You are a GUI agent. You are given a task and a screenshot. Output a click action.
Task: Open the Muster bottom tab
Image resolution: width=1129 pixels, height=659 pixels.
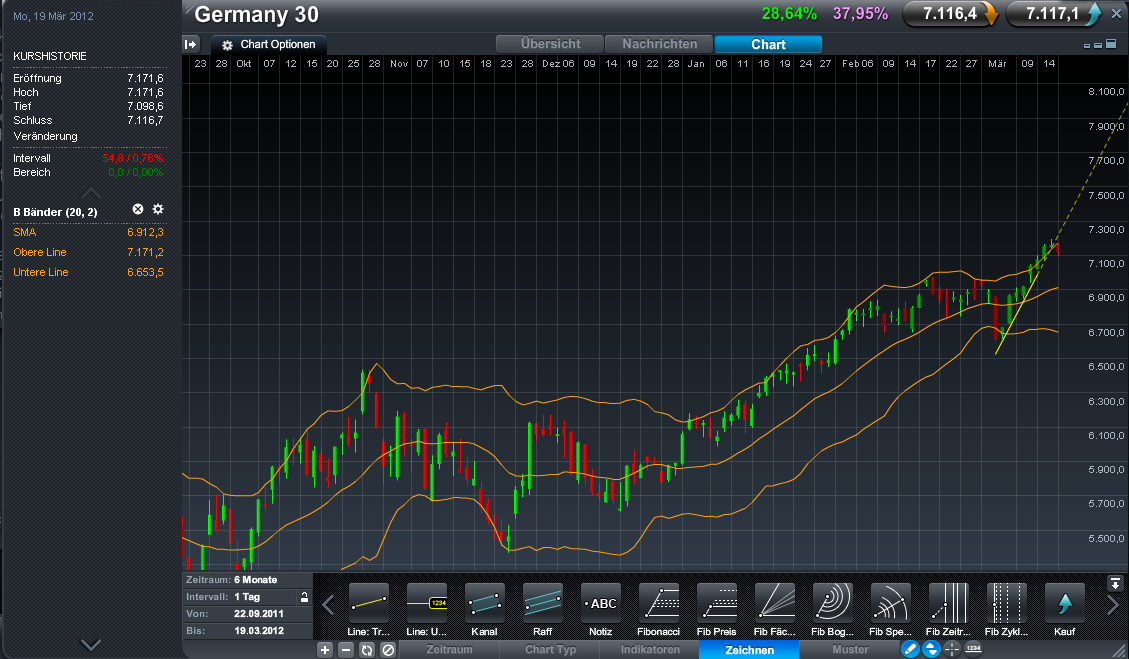[850, 650]
